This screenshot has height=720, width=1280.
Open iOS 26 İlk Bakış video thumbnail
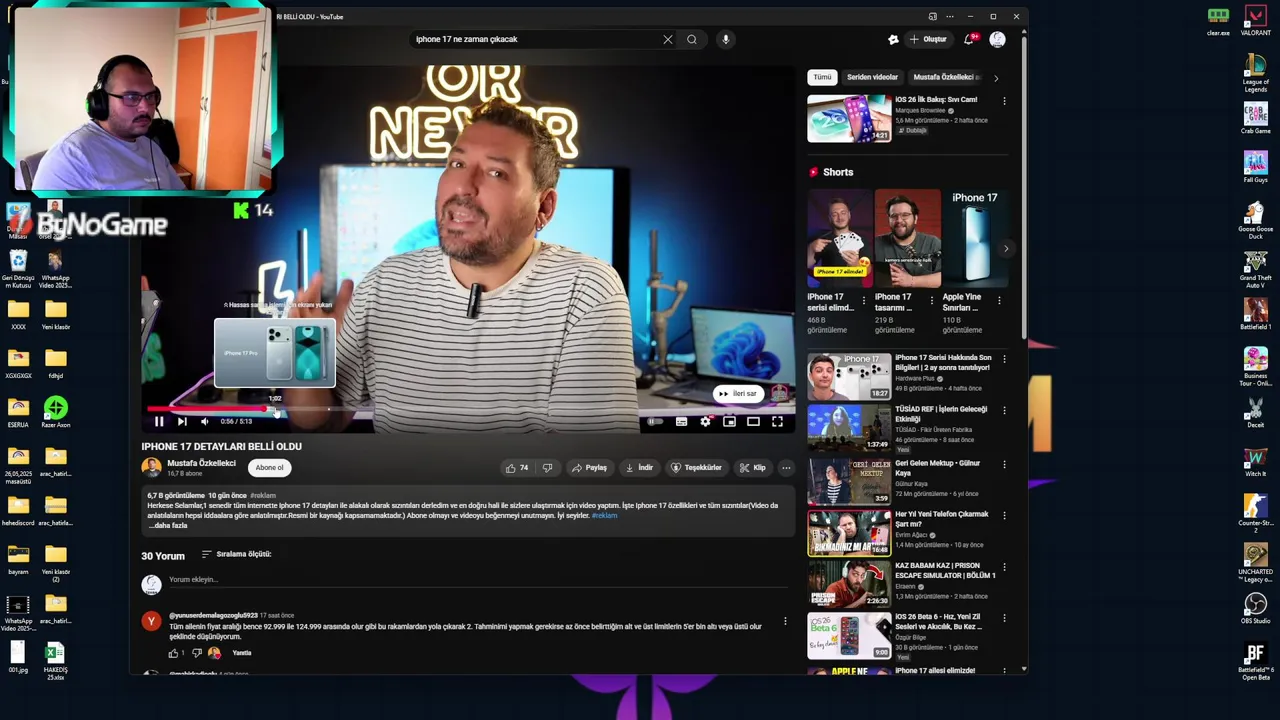(849, 118)
